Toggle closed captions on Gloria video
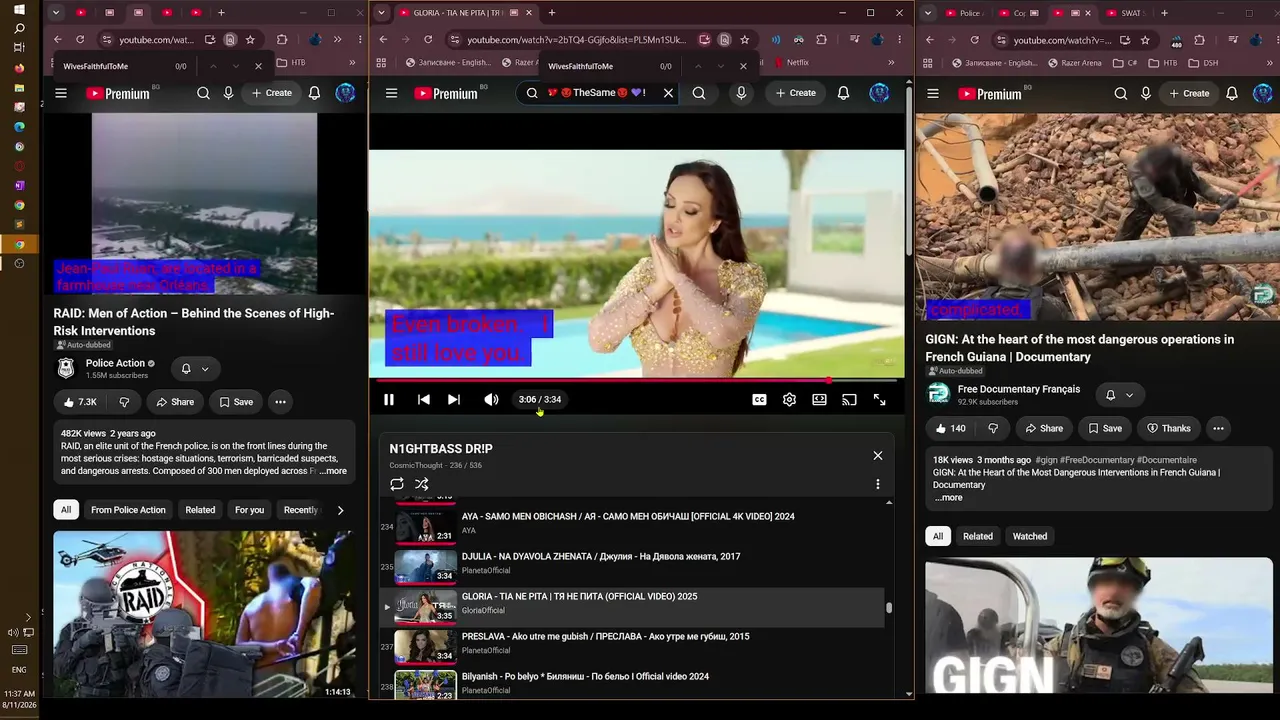Image resolution: width=1280 pixels, height=720 pixels. (x=759, y=400)
